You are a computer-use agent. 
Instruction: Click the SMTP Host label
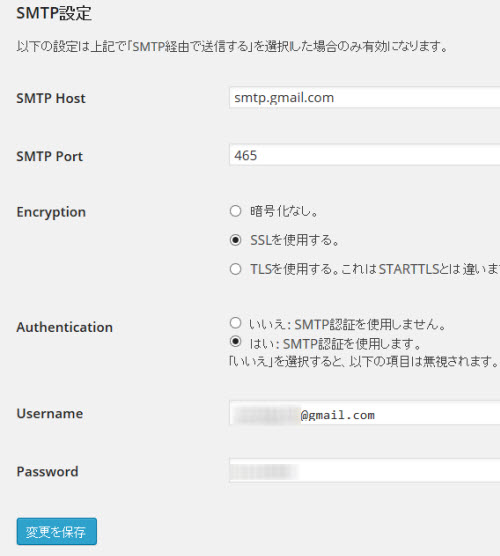pos(51,98)
